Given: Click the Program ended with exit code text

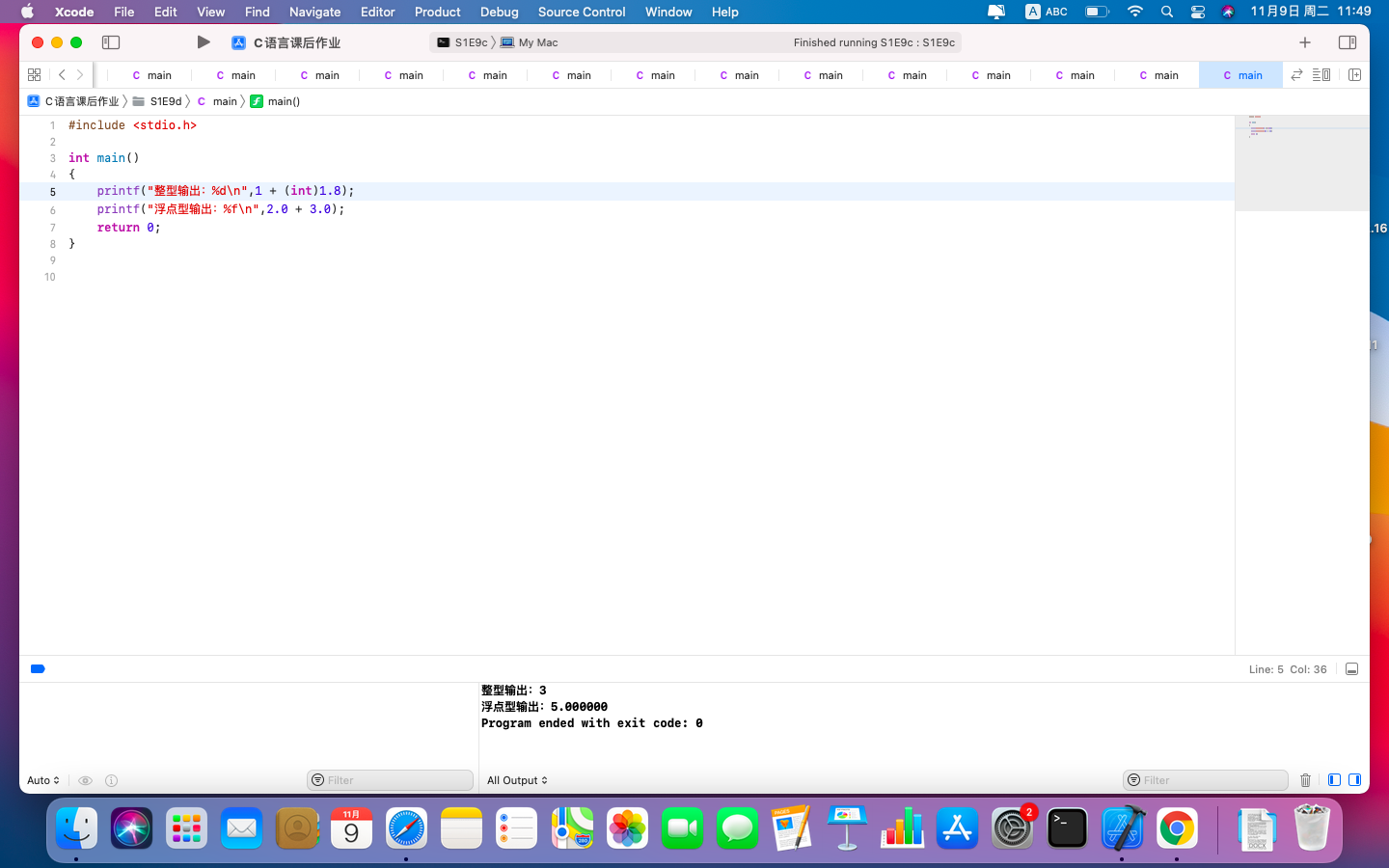Looking at the screenshot, I should pyautogui.click(x=592, y=723).
